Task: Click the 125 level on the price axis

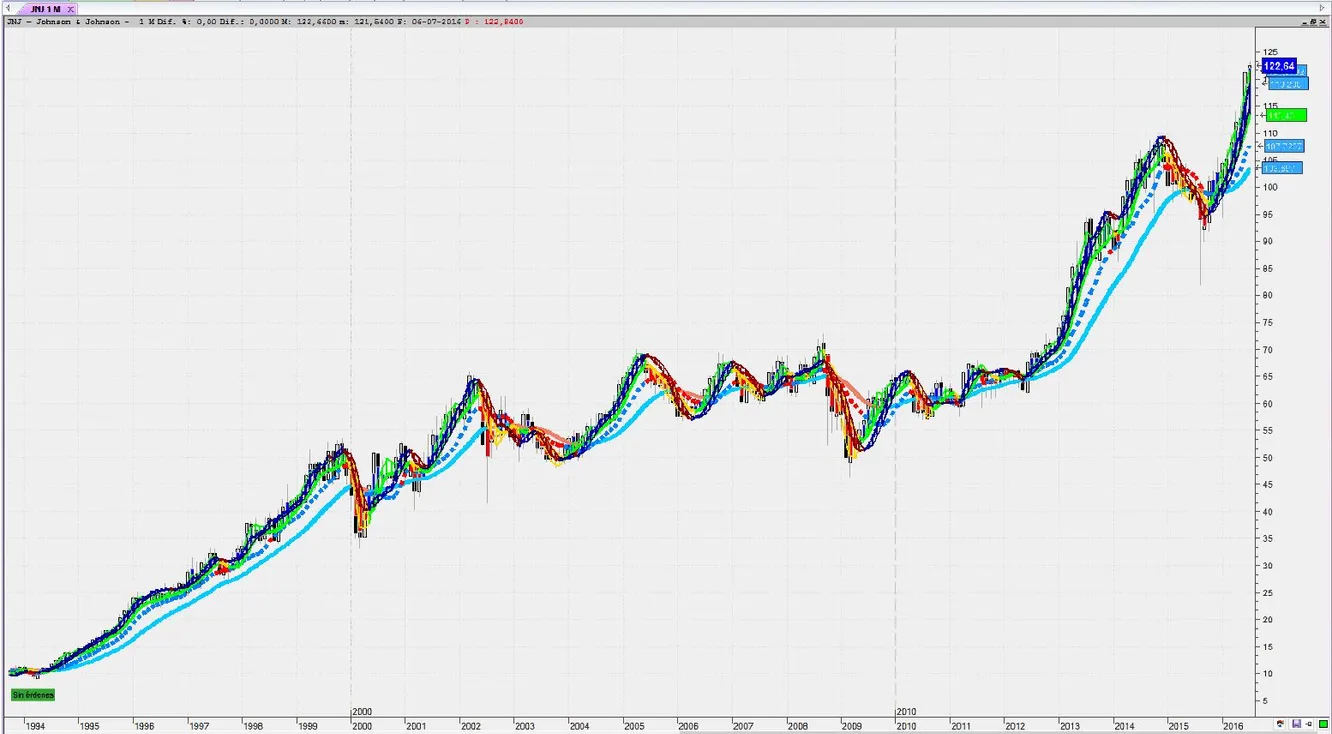Action: (1270, 52)
